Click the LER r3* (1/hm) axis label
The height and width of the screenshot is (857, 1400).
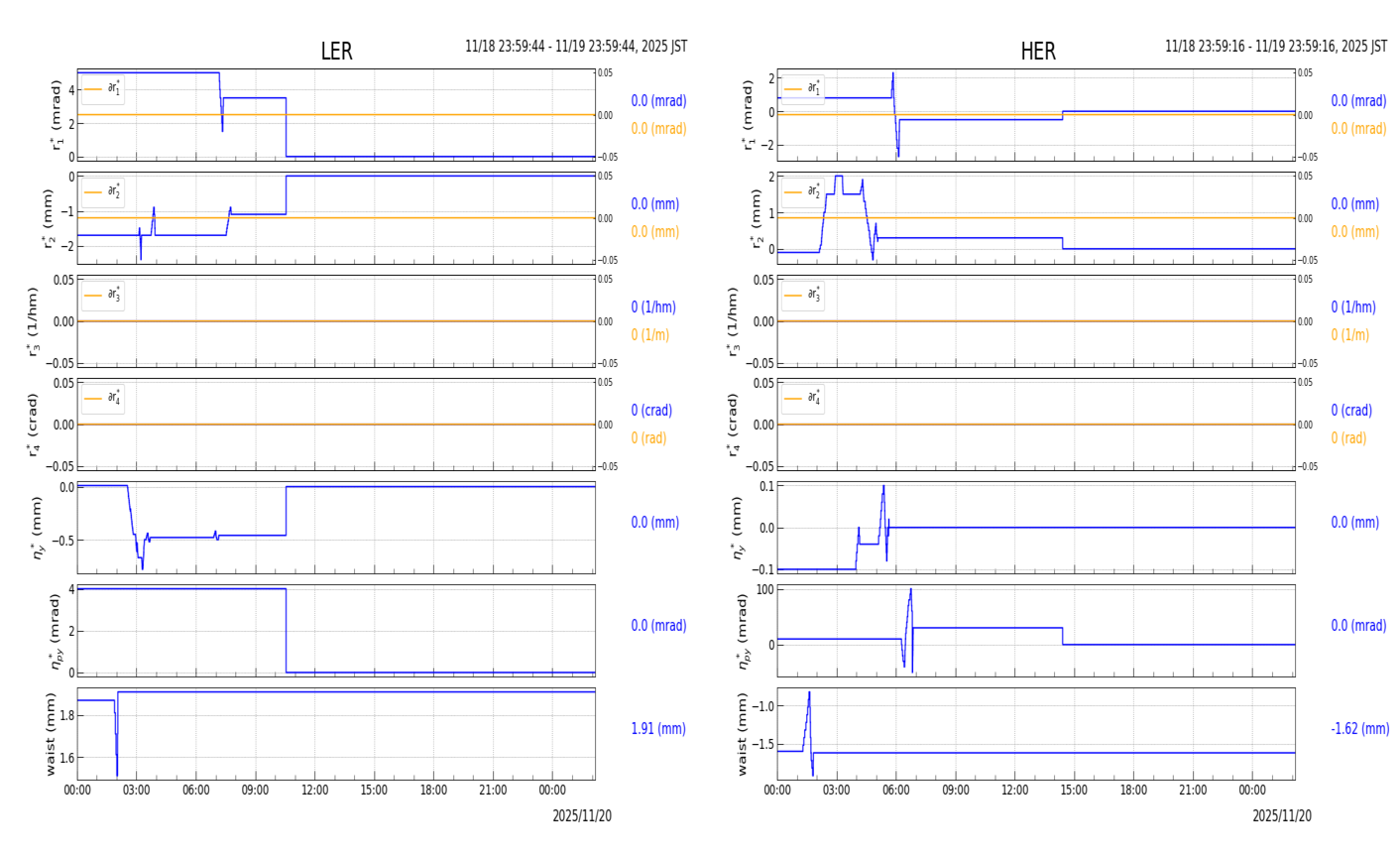pos(33,321)
